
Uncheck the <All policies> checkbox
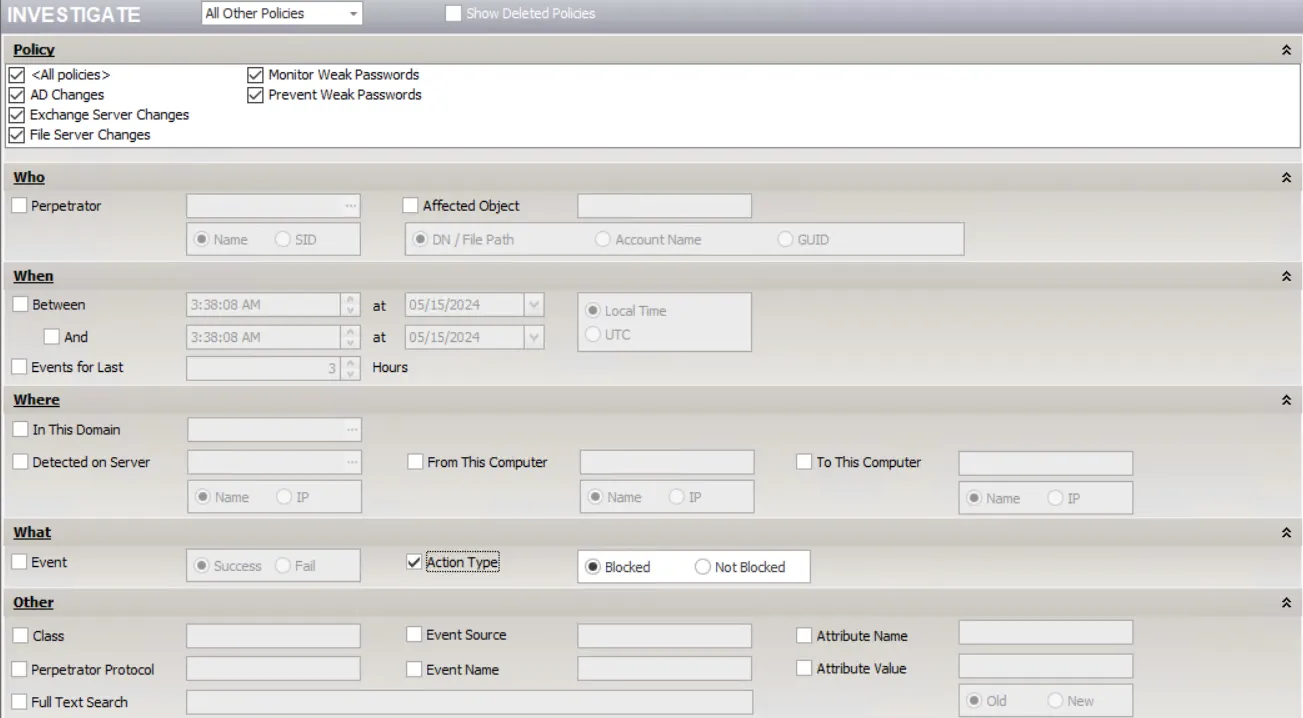point(16,75)
